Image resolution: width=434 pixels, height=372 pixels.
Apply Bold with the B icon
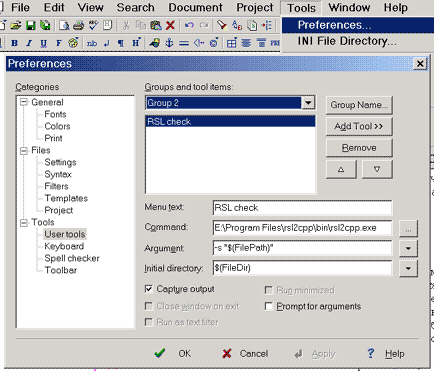[14, 43]
